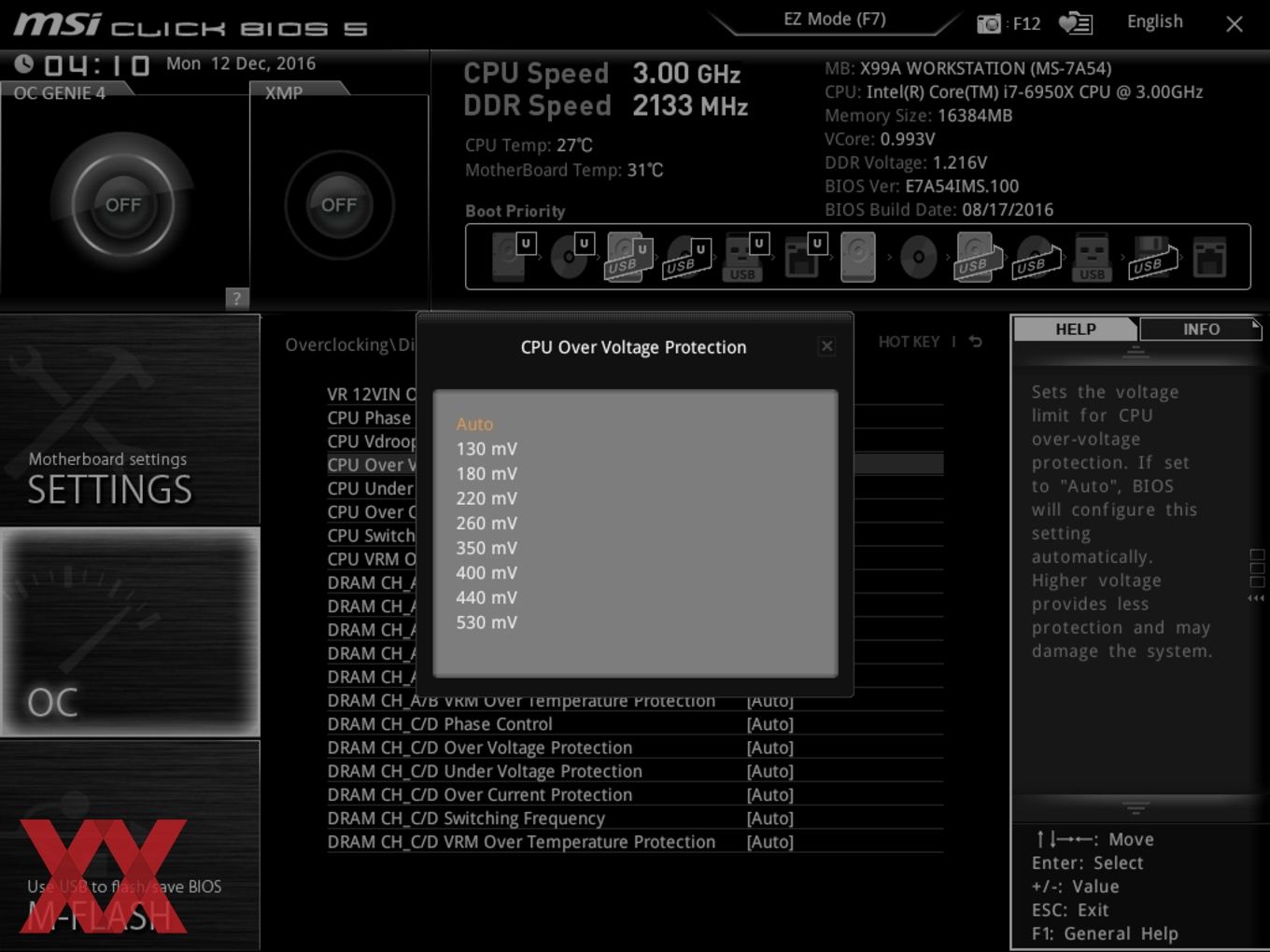Screen dimensions: 1270x952
Task: Toggle the XMP OFF knob
Action: tap(339, 204)
